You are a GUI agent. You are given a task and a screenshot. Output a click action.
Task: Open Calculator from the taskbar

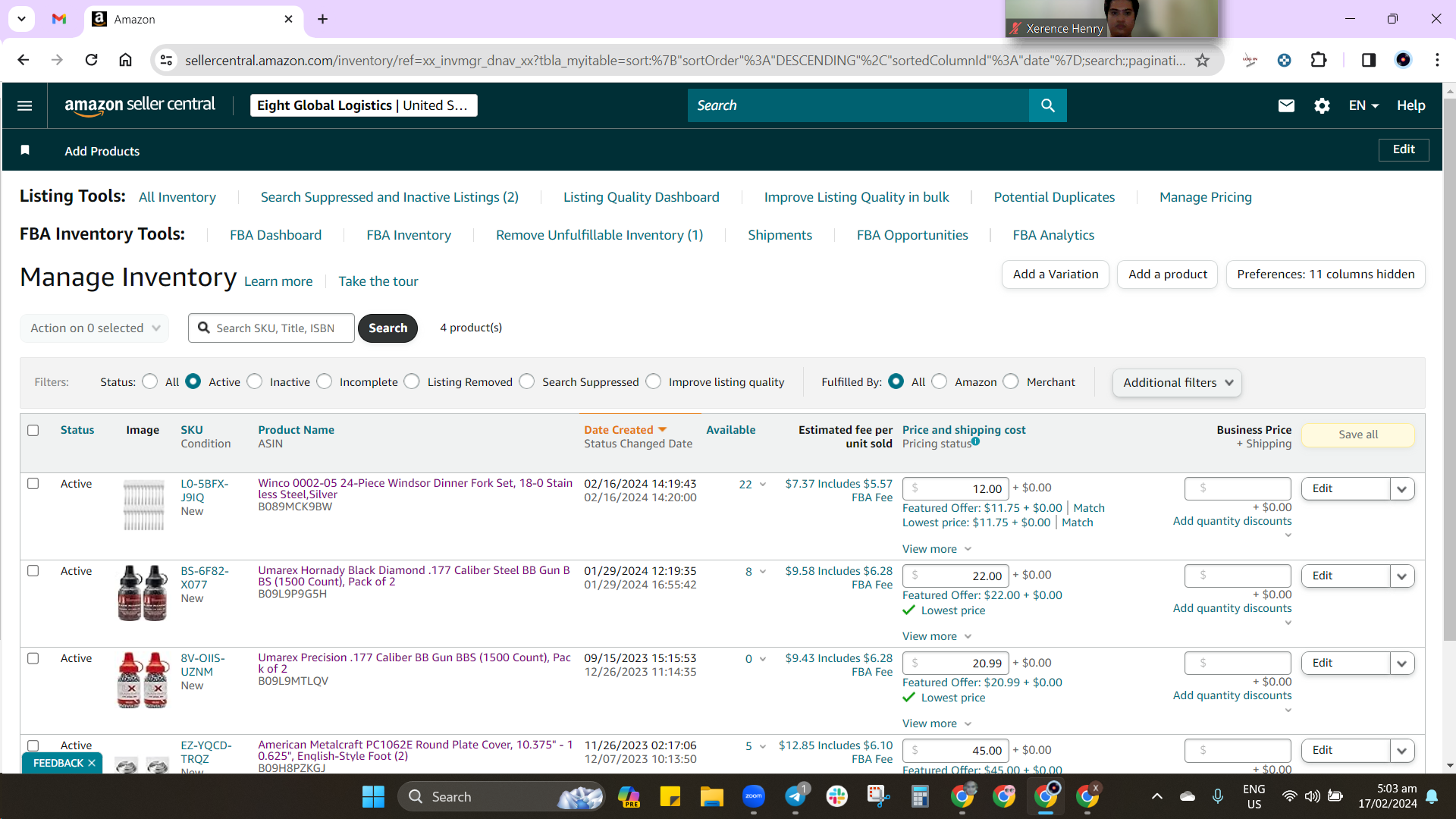920,796
